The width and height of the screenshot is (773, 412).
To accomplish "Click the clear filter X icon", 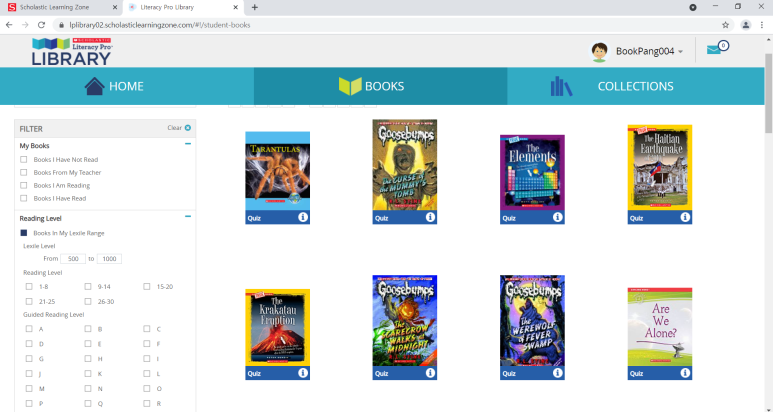I will pyautogui.click(x=188, y=128).
